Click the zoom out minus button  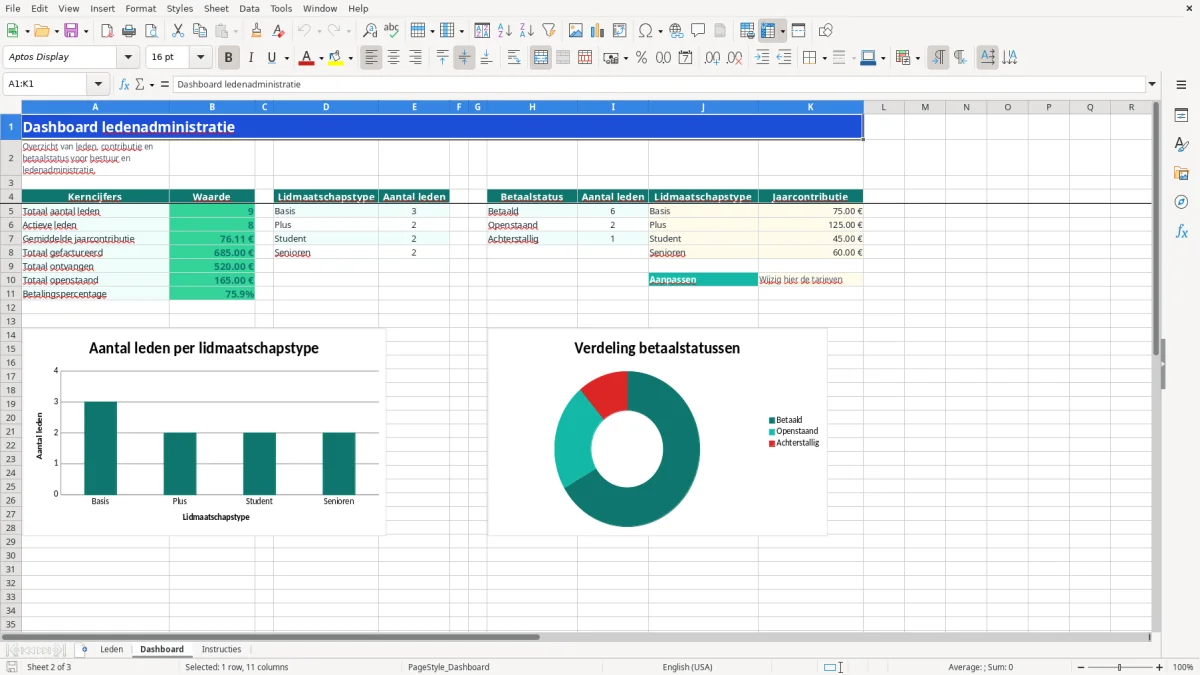(1081, 667)
